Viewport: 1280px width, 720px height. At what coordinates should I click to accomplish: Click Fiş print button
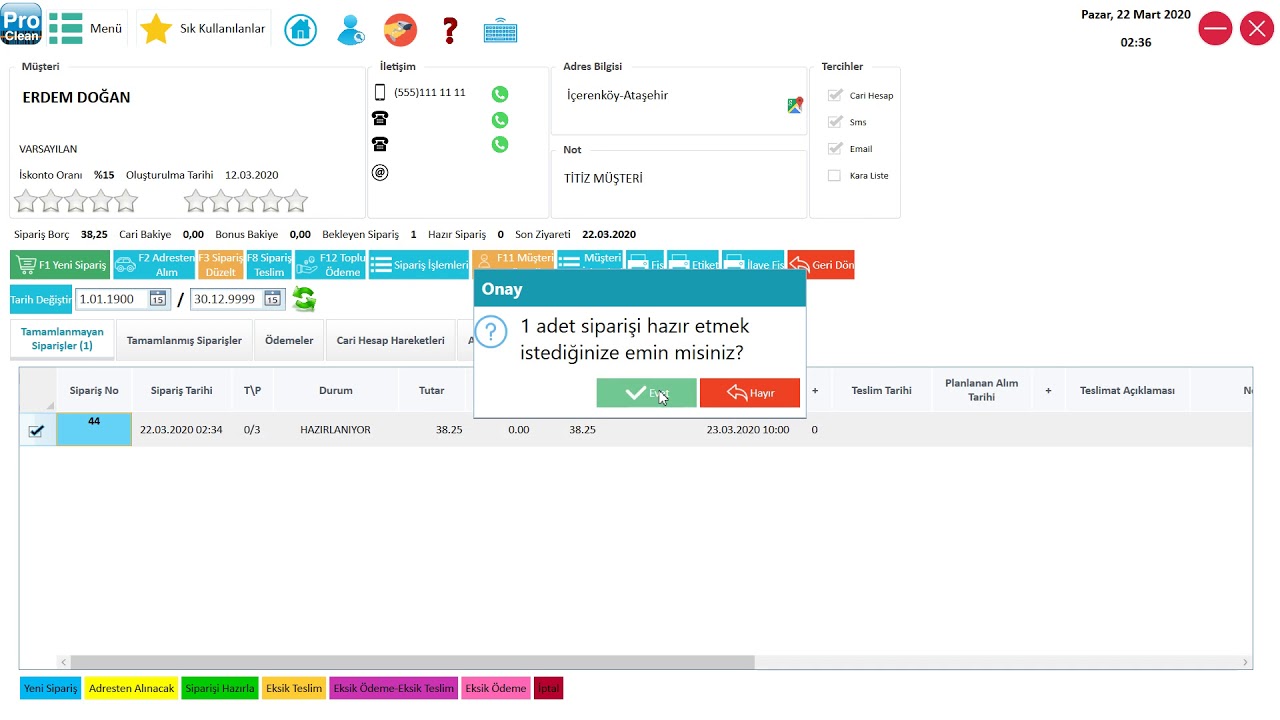[x=645, y=265]
